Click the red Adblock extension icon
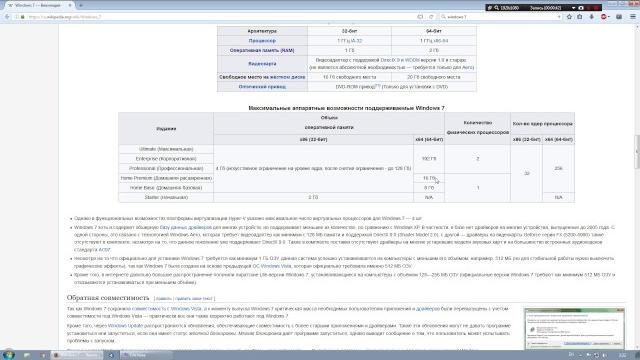Image resolution: width=640 pixels, height=360 pixels. [x=604, y=17]
